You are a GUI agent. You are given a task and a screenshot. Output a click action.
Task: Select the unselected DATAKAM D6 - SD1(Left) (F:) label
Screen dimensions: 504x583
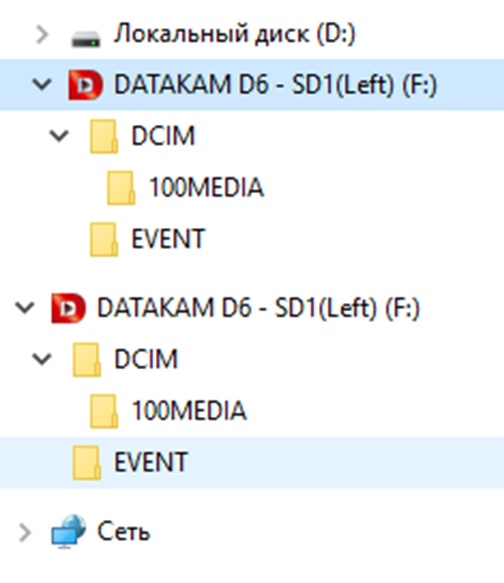[259, 308]
